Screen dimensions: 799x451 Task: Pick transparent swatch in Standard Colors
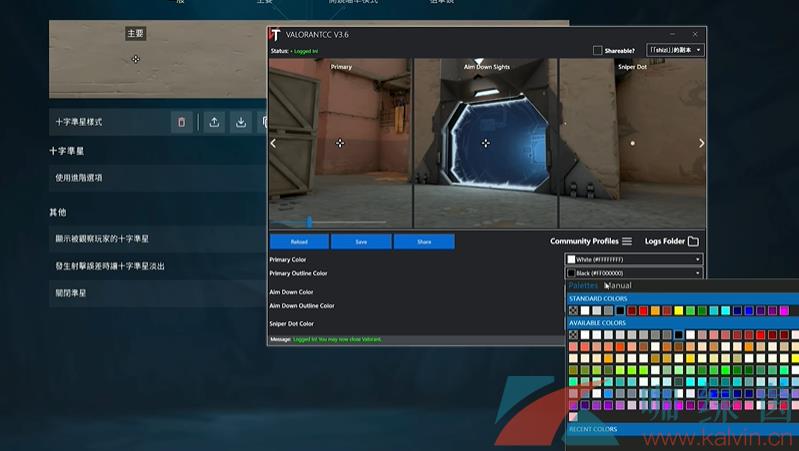coord(573,310)
